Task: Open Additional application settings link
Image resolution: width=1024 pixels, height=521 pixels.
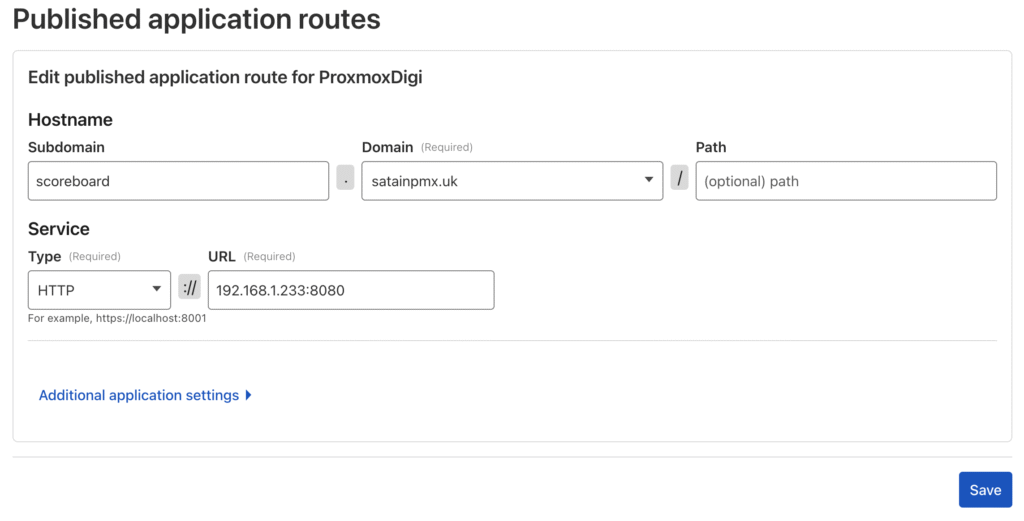Action: 139,395
